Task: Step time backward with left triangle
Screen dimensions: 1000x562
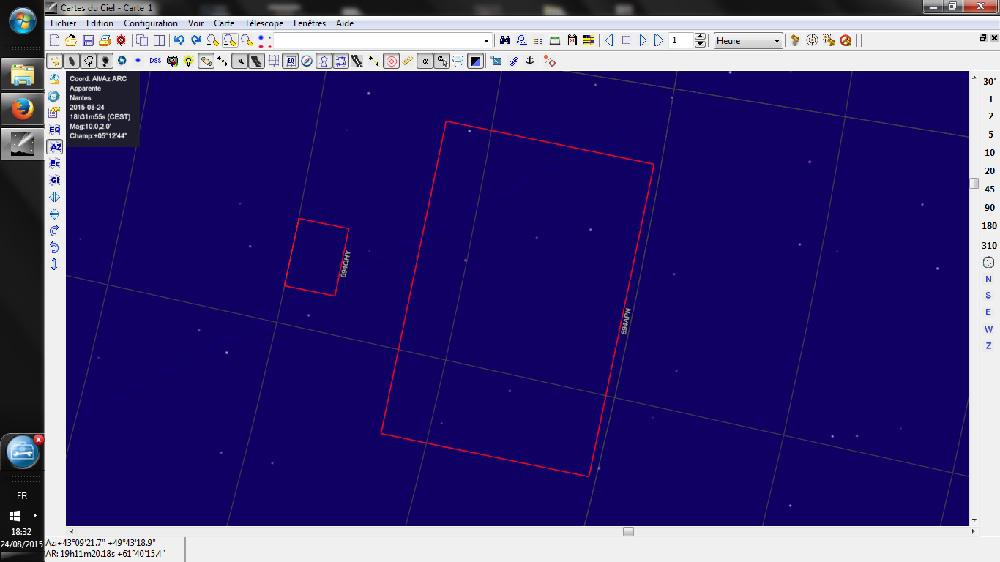Action: (609, 40)
